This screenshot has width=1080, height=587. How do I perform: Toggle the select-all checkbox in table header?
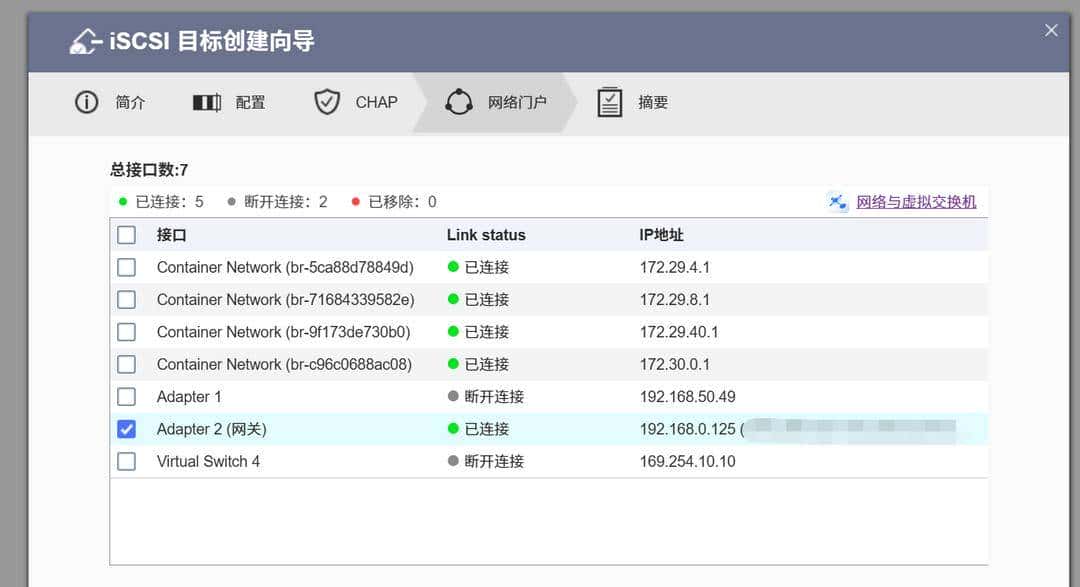click(126, 234)
